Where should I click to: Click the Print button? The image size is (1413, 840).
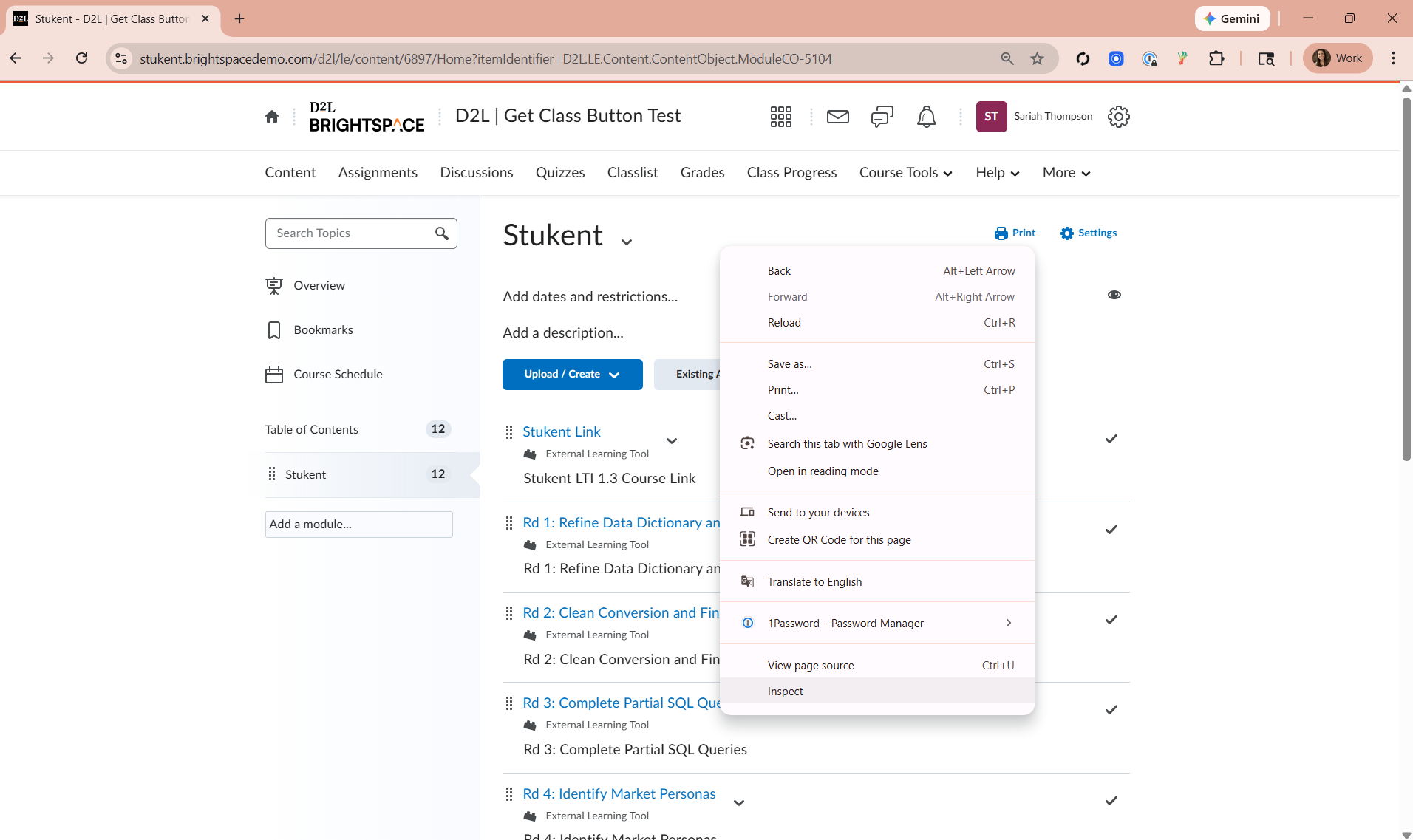click(1015, 233)
